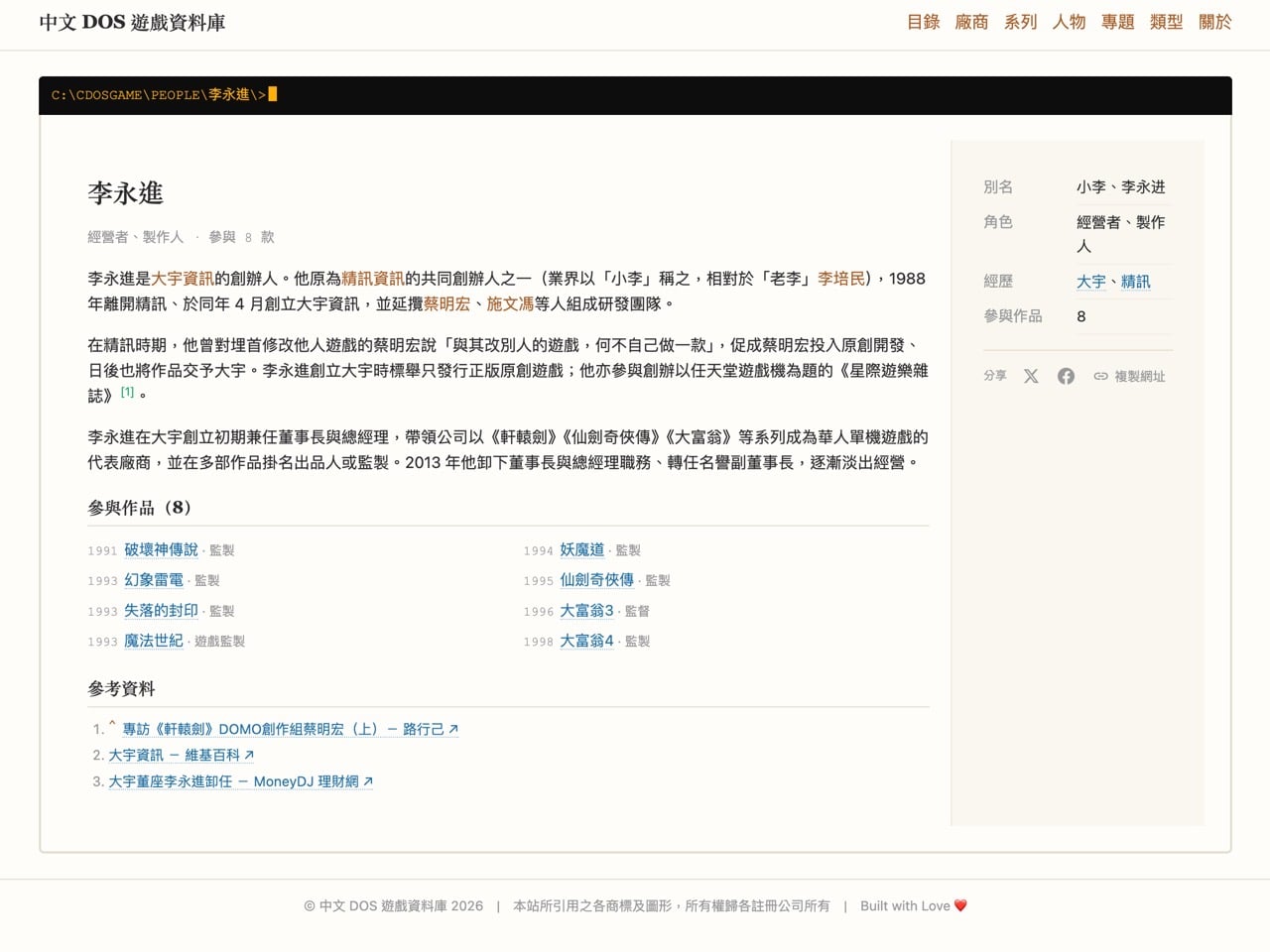1270x952 pixels.
Task: Open the 廠商 nav item
Action: pos(971,22)
